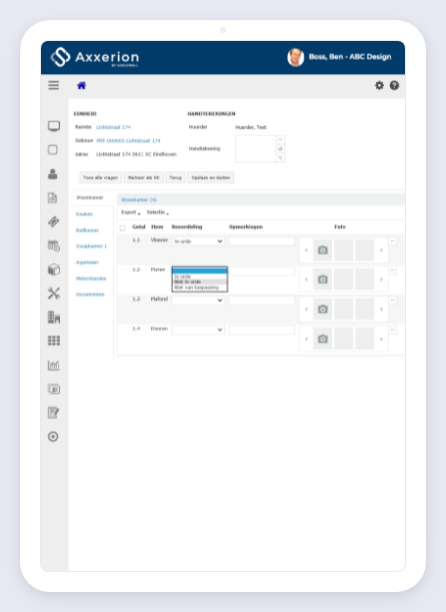Image resolution: width=446 pixels, height=612 pixels.
Task: Open the Export dropdown menu
Action: tap(131, 212)
